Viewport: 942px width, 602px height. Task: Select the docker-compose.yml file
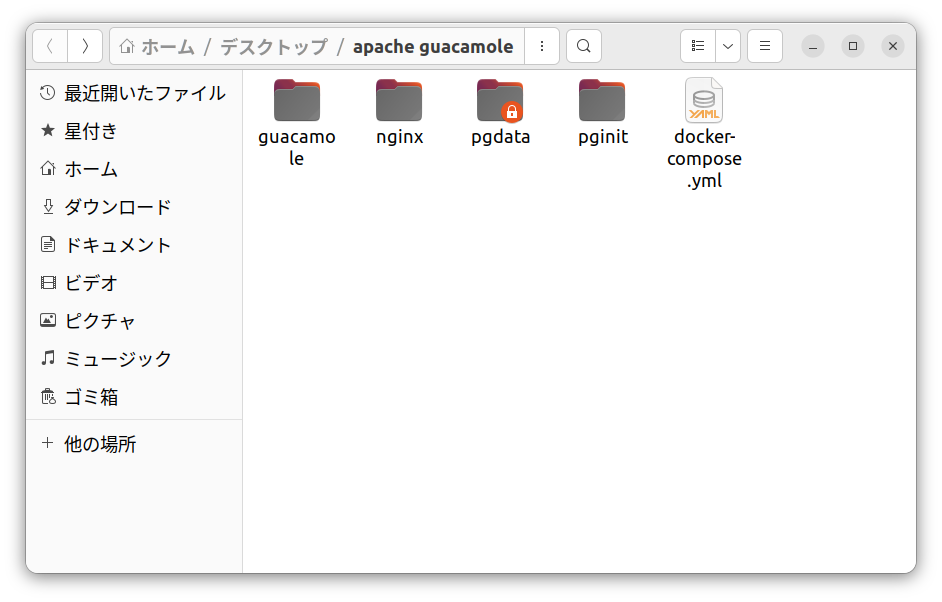704,100
